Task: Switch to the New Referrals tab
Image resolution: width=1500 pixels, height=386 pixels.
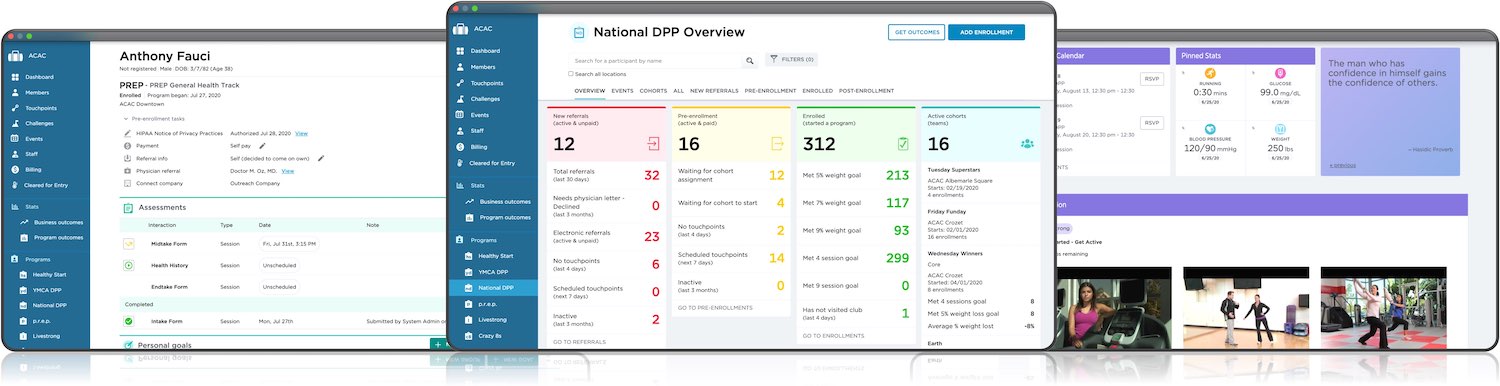Action: click(x=714, y=91)
